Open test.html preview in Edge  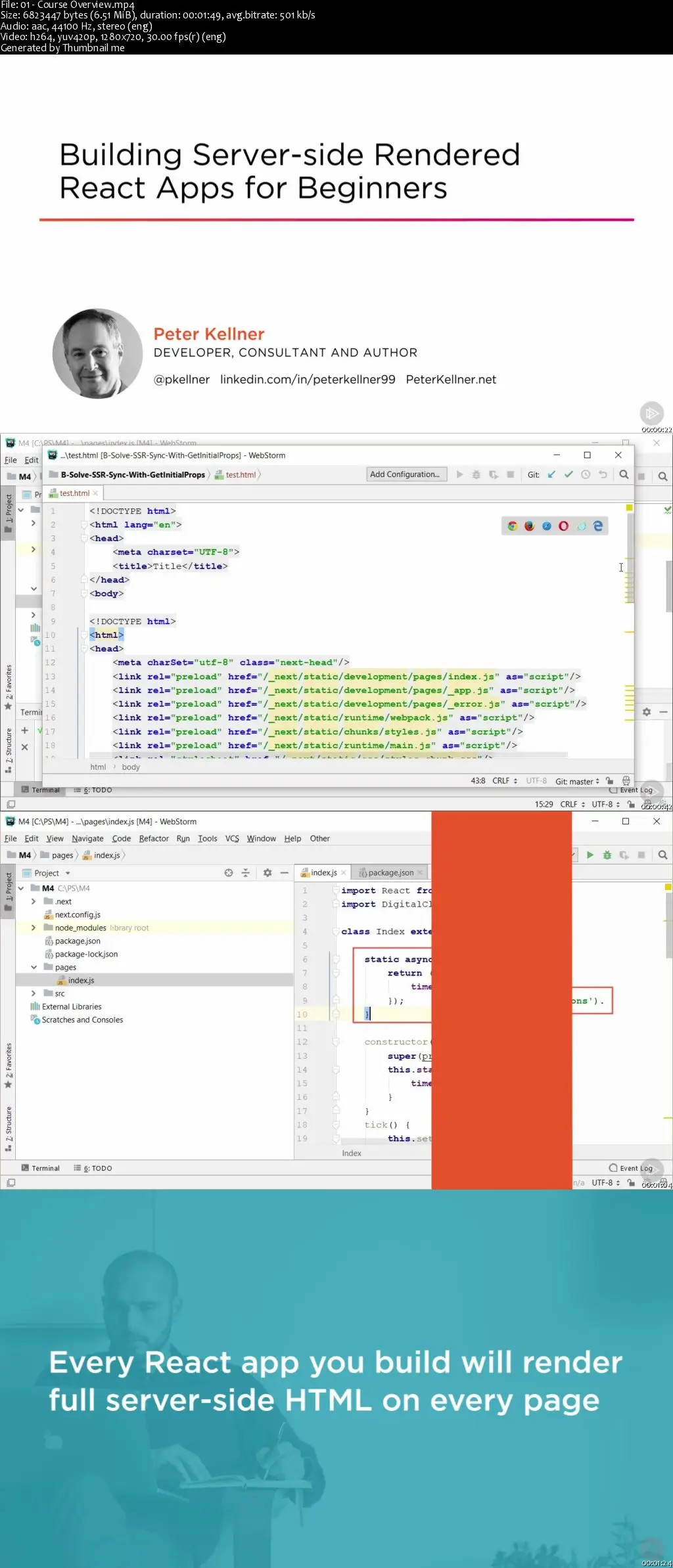[597, 526]
